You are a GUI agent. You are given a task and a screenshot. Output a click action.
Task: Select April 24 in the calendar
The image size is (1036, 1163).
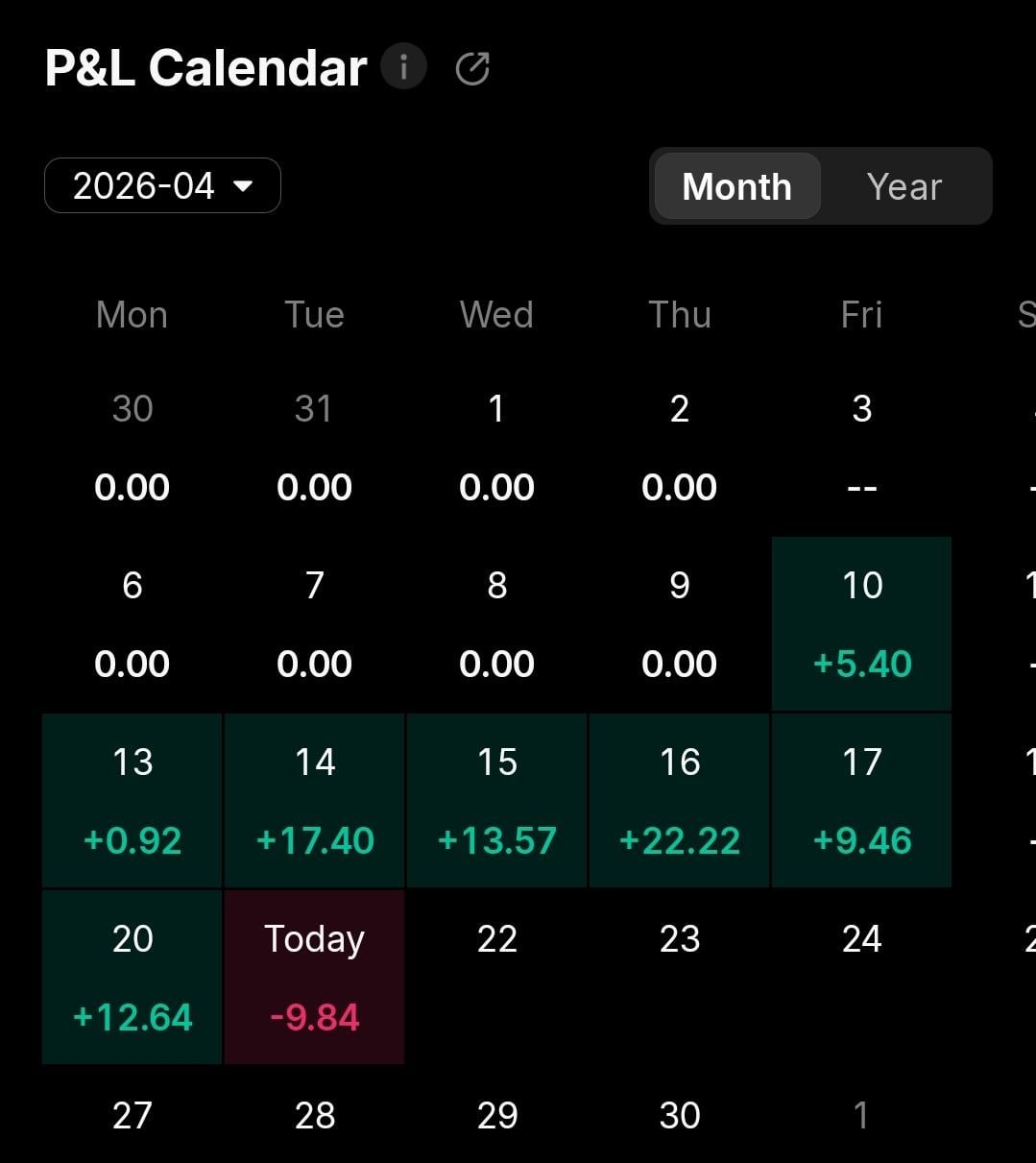[x=861, y=960]
